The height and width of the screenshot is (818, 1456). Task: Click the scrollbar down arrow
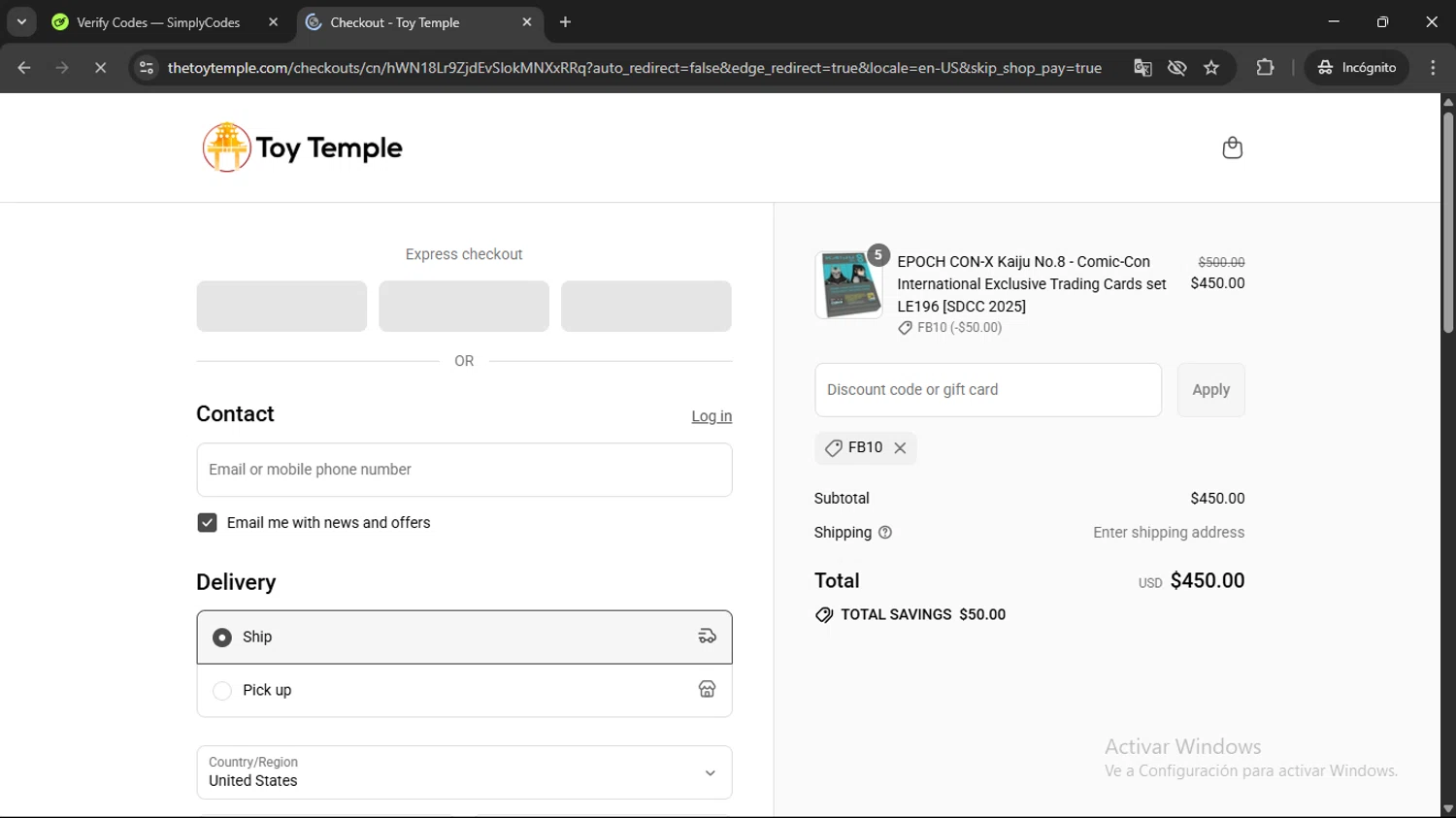(1447, 808)
